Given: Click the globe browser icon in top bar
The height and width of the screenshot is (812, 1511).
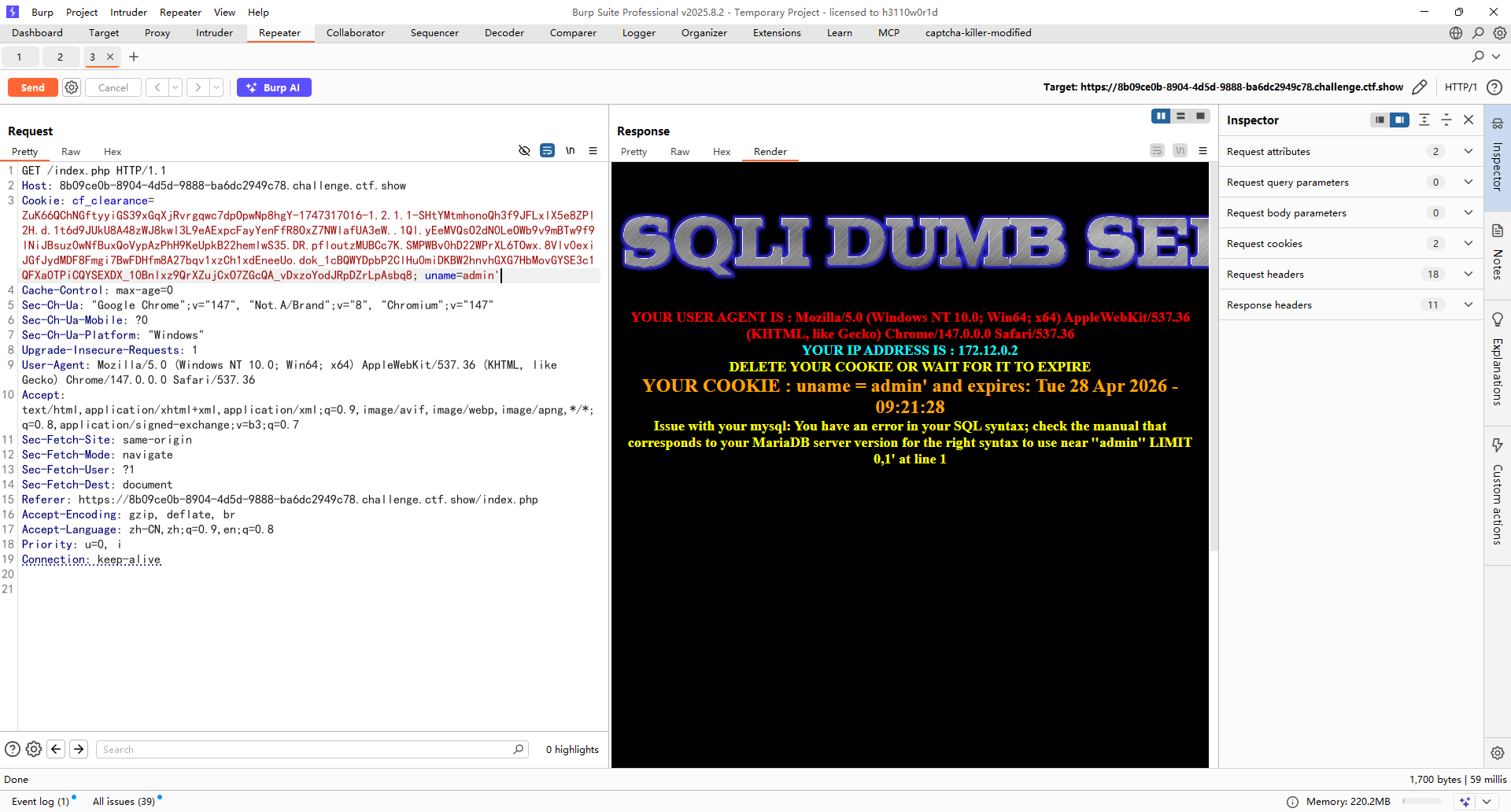Looking at the screenshot, I should pos(1456,33).
